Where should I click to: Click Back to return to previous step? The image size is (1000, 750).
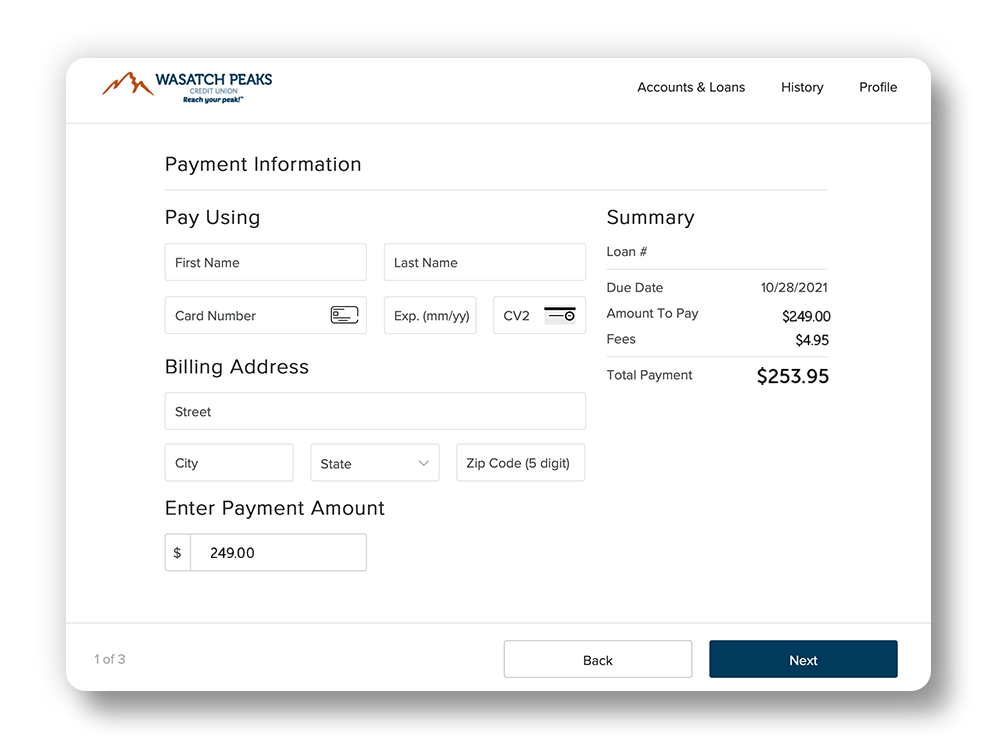pyautogui.click(x=597, y=659)
